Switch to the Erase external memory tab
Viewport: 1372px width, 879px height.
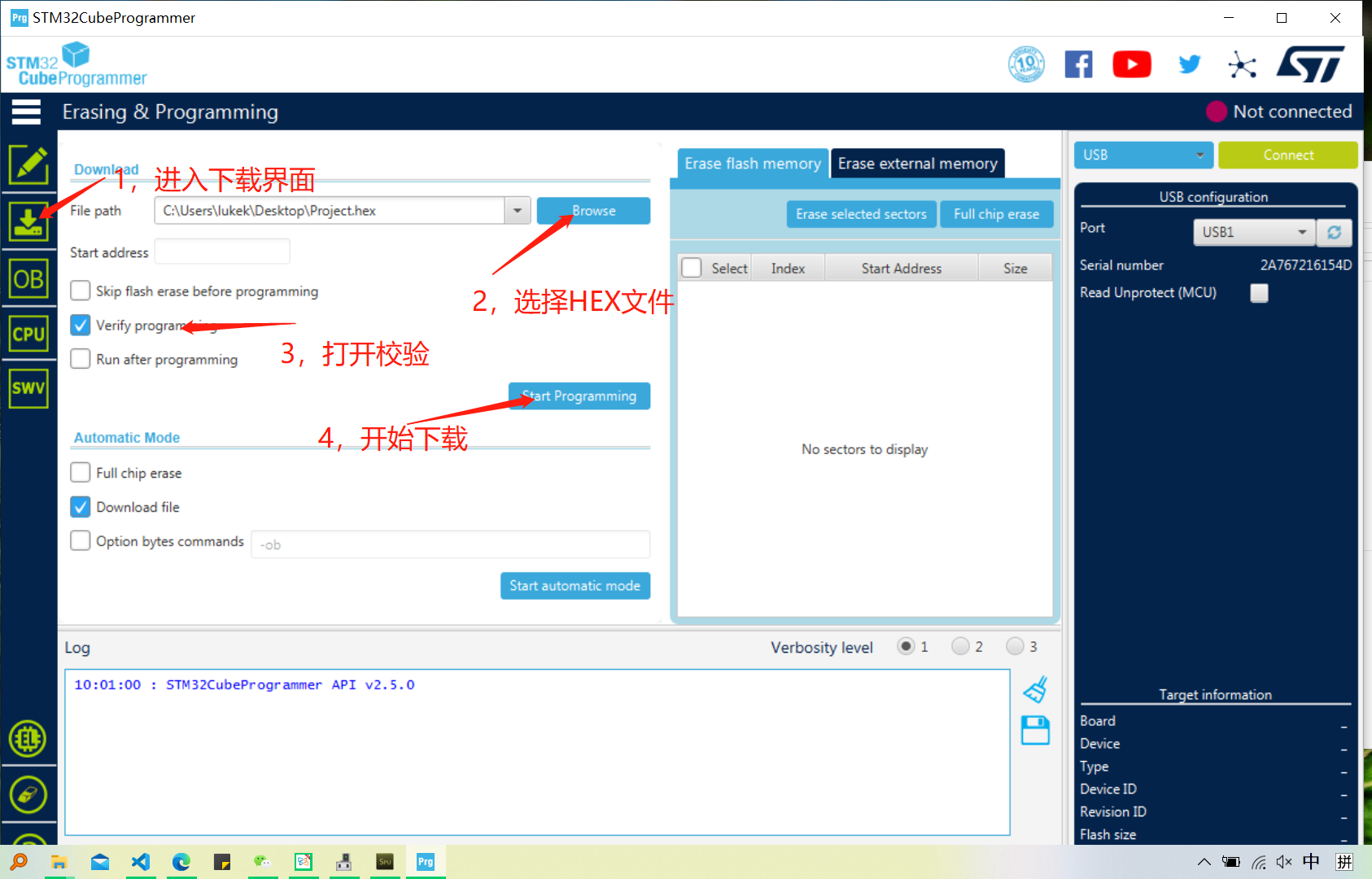coord(917,163)
